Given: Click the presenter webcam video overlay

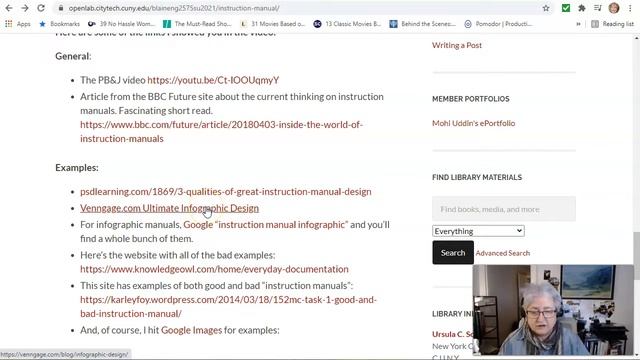Looking at the screenshot, I should [x=553, y=310].
